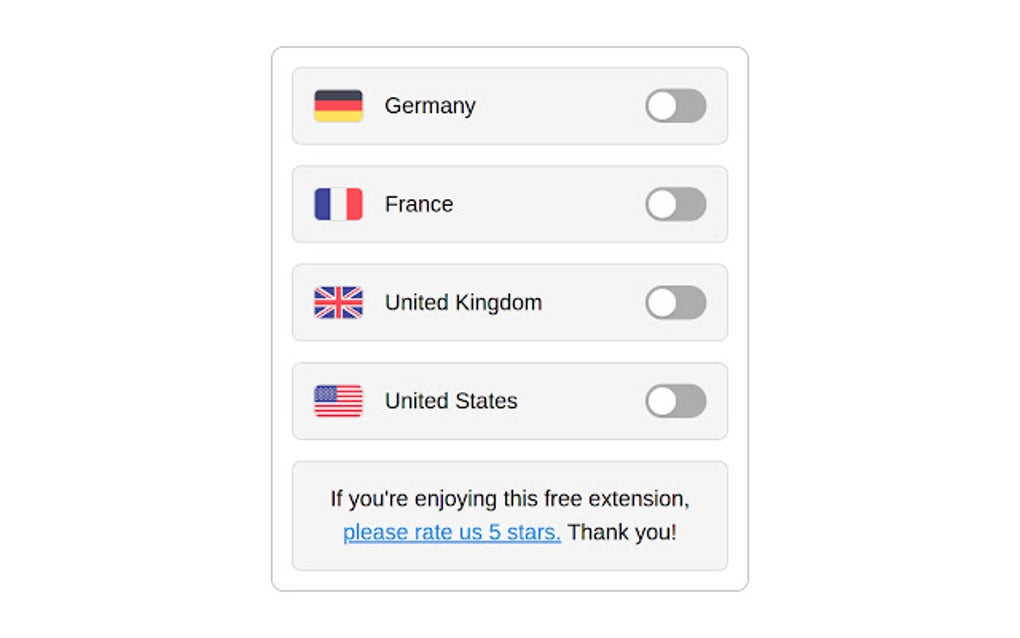The image size is (1020, 638).
Task: Click the 'If you're enjoying this free extension' text
Action: pyautogui.click(x=509, y=498)
